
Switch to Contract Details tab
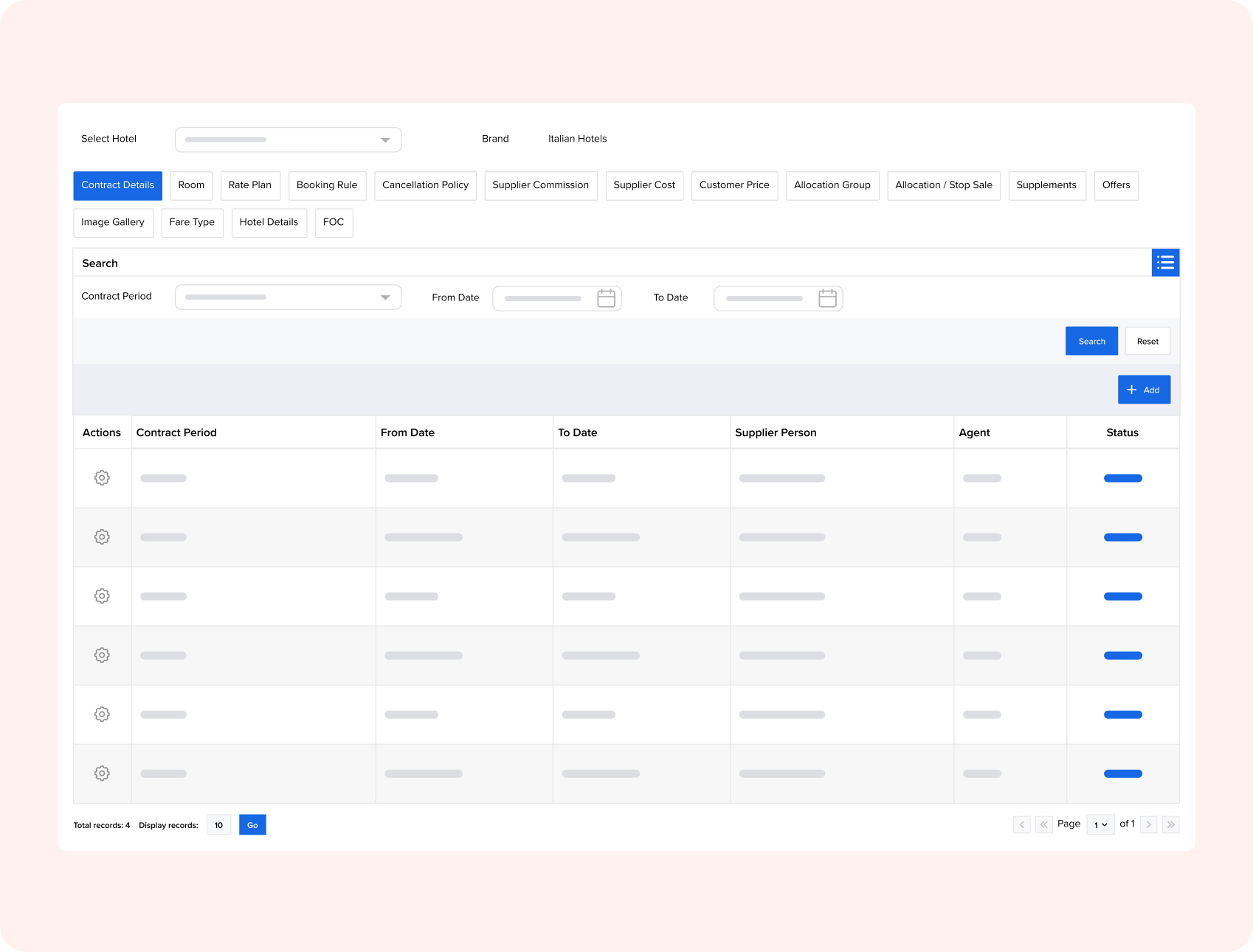117,185
